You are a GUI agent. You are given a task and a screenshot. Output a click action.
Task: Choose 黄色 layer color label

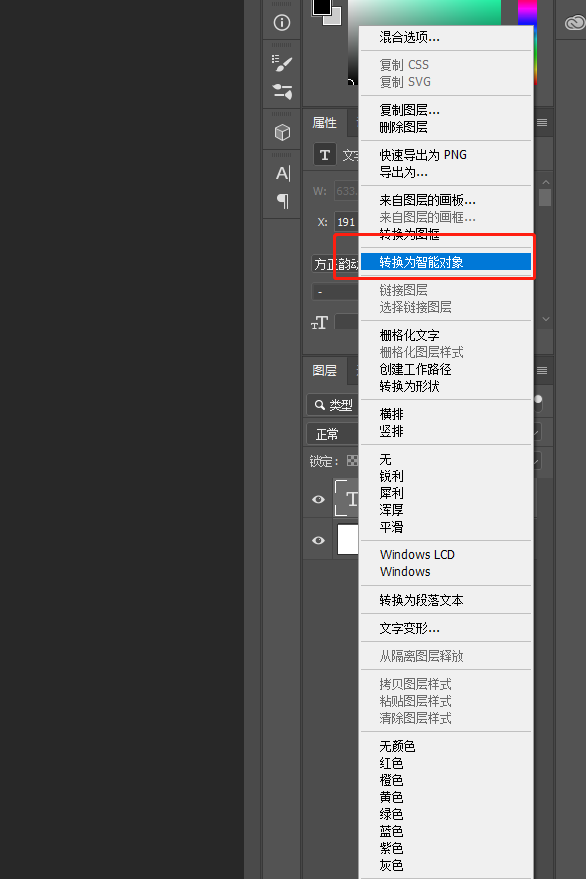click(446, 797)
